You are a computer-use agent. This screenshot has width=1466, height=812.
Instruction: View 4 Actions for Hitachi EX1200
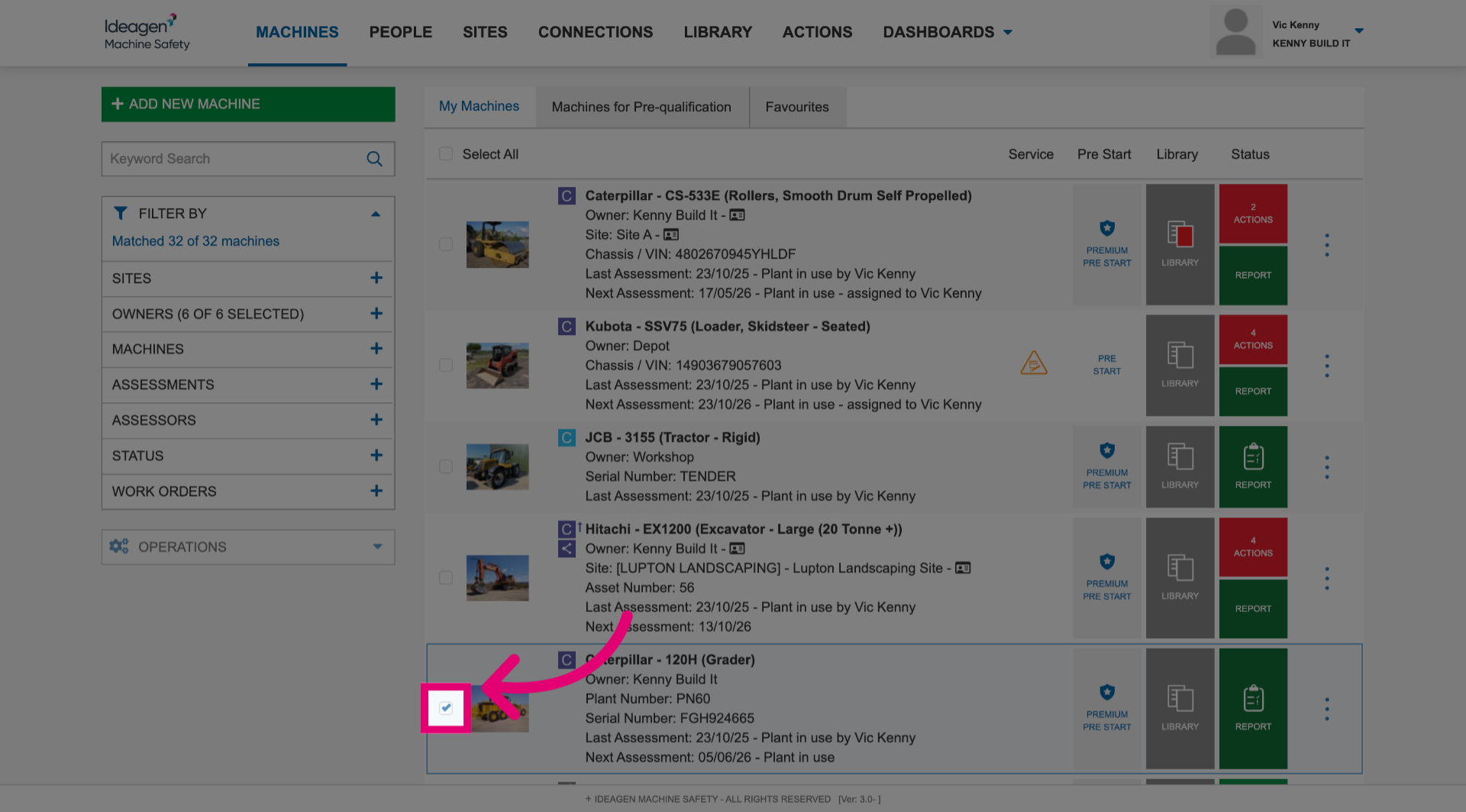click(1253, 547)
